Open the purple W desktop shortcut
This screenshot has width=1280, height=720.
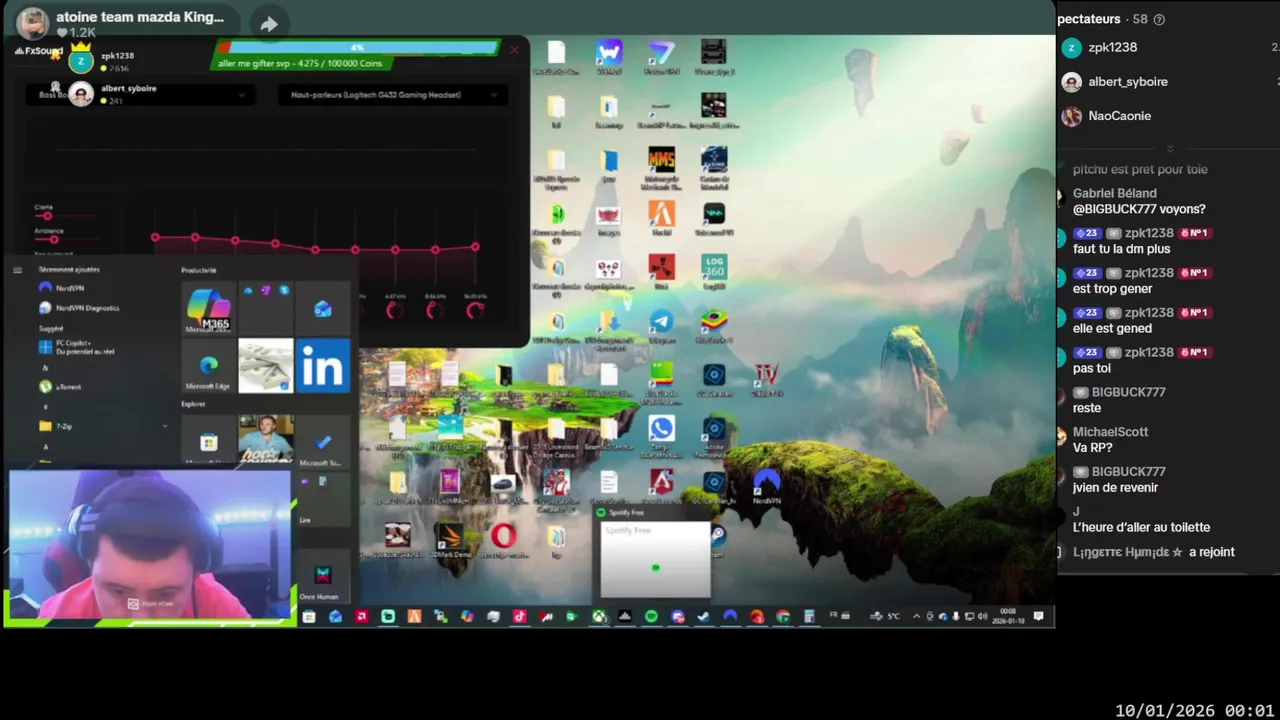click(609, 56)
